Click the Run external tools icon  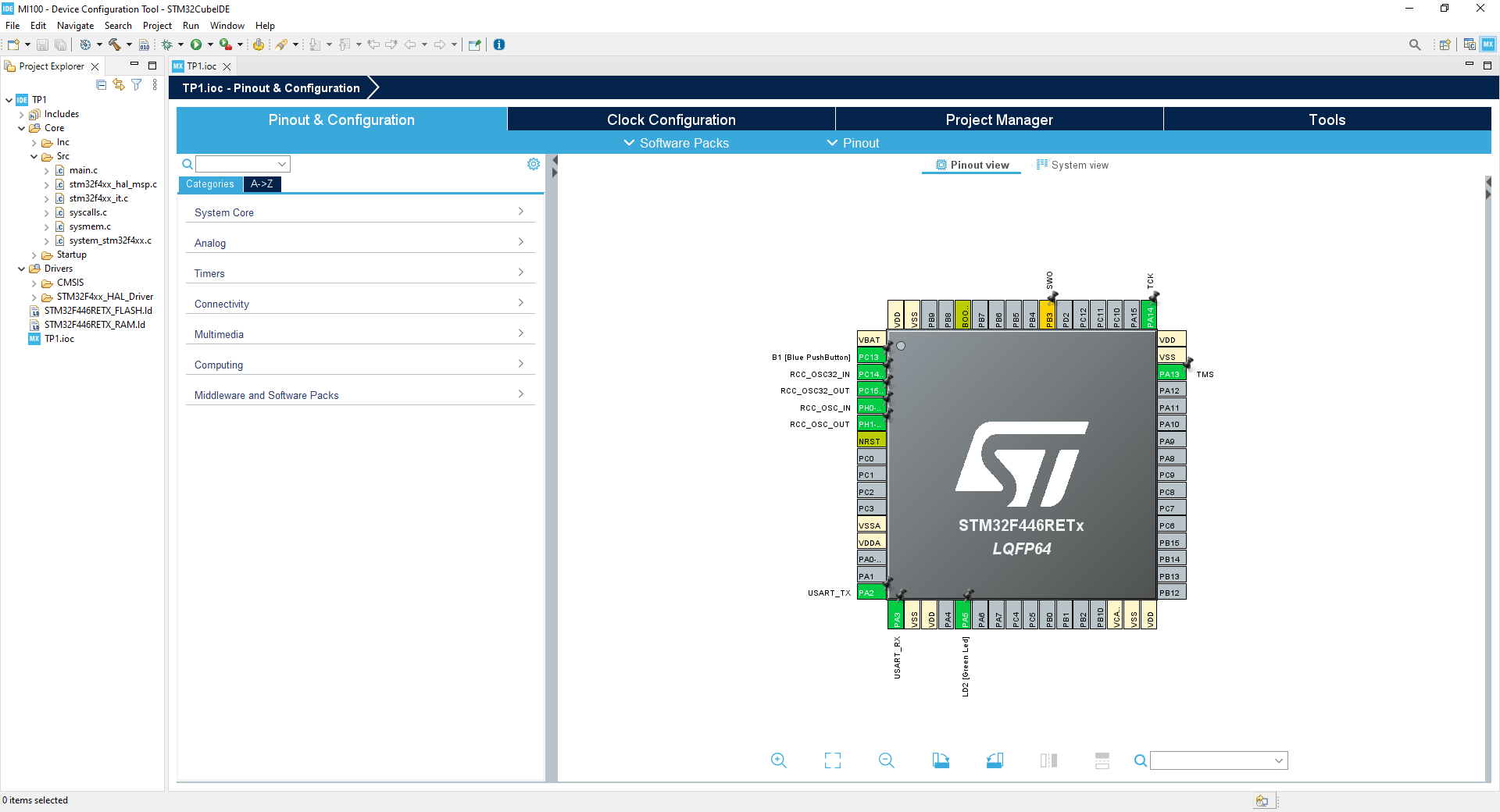point(225,45)
